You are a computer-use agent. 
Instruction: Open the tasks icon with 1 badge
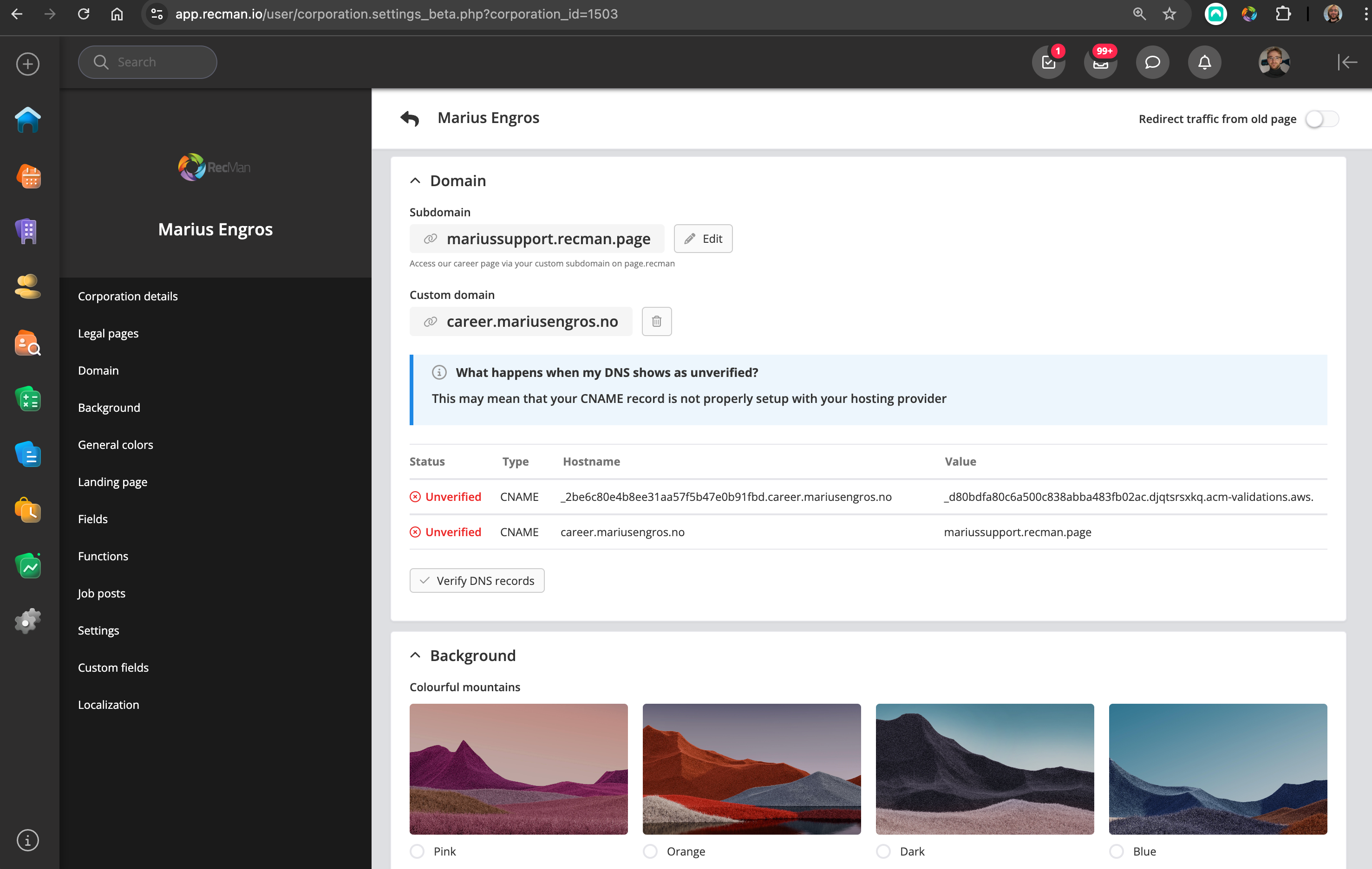[x=1048, y=62]
